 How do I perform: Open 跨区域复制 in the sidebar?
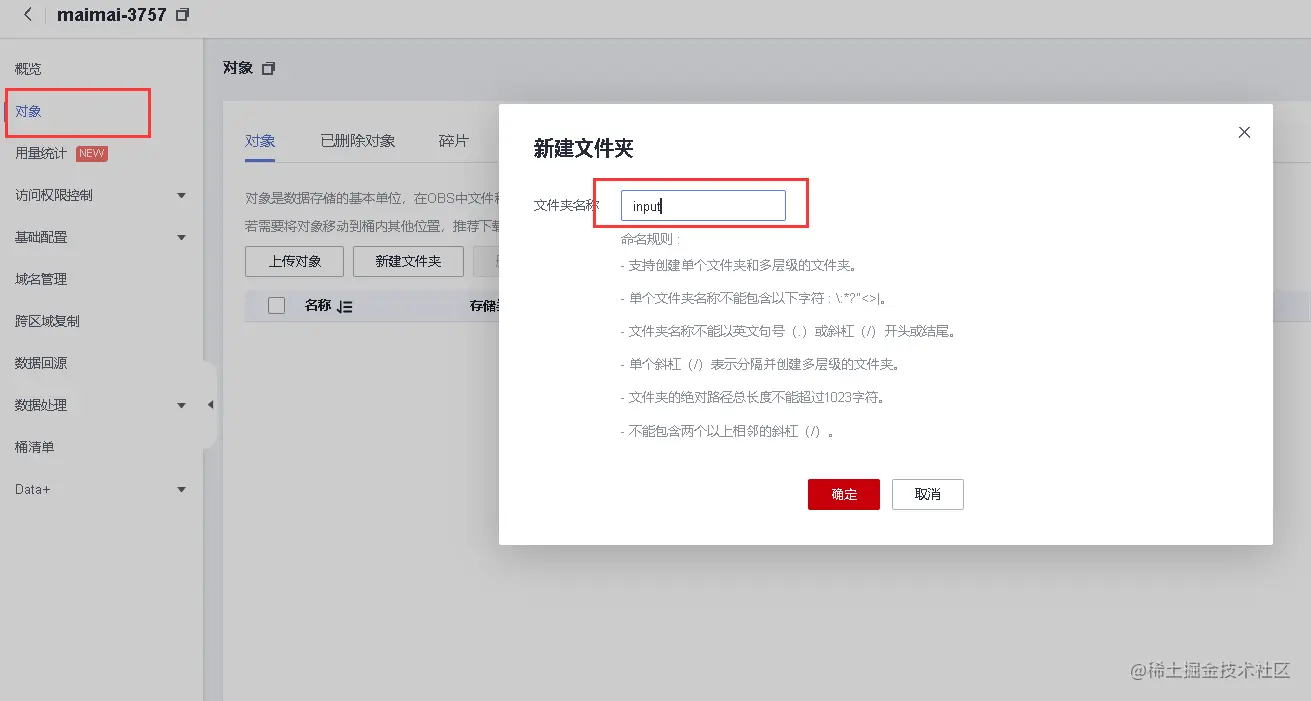(47, 321)
